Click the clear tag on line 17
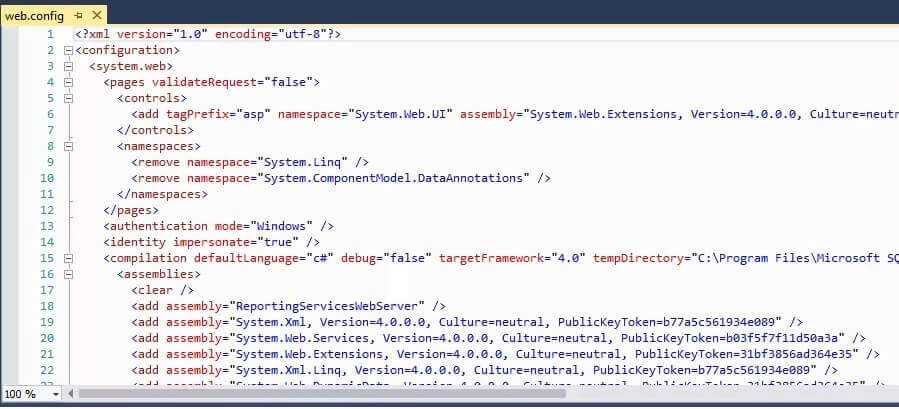 (162, 290)
